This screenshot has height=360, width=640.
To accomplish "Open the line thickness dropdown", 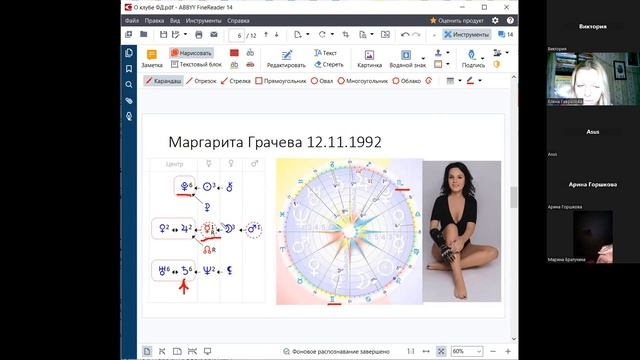I will tap(453, 81).
